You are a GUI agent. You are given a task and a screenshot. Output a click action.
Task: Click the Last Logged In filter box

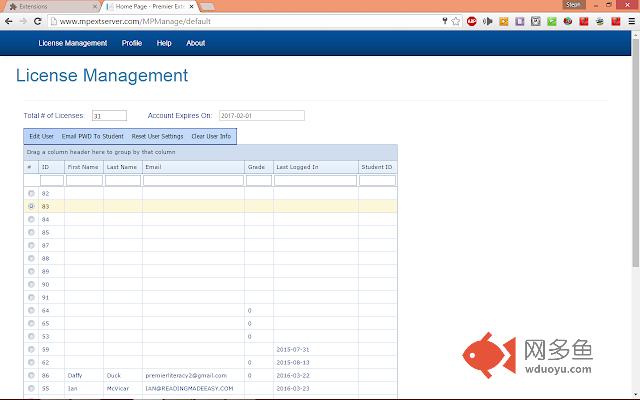(x=316, y=180)
